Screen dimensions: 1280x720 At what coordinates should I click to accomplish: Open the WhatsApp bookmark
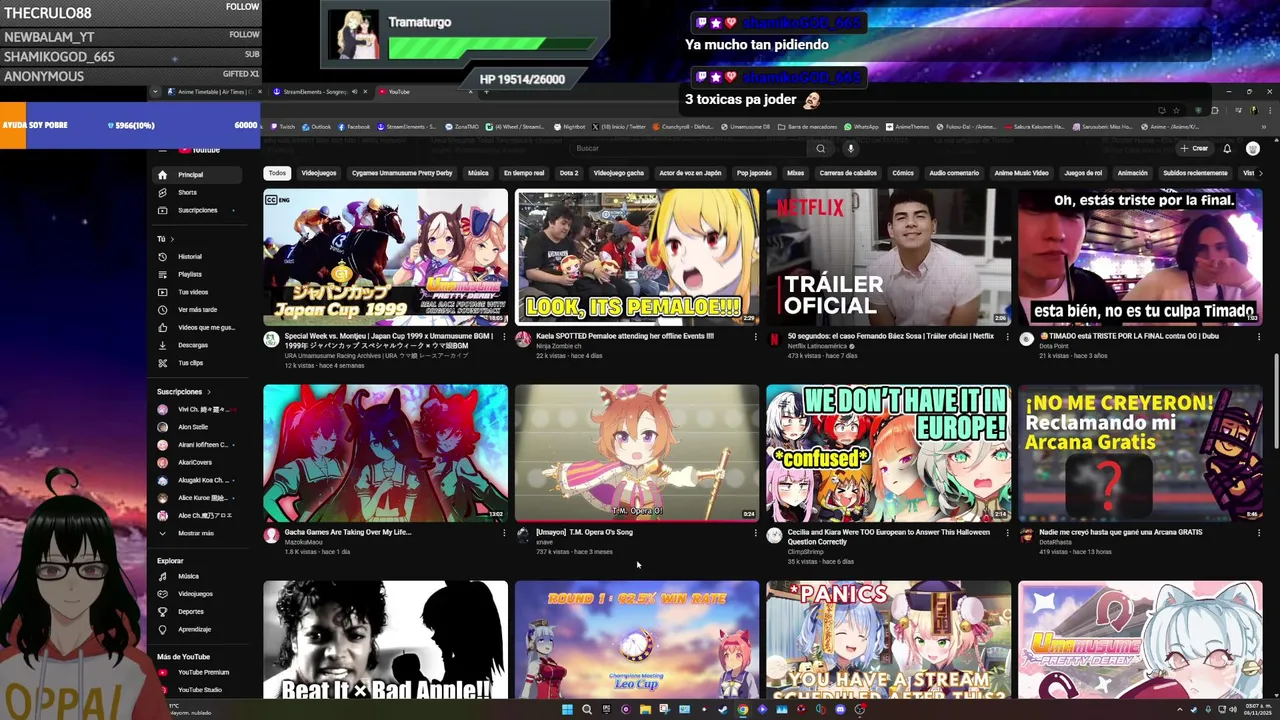click(x=861, y=127)
